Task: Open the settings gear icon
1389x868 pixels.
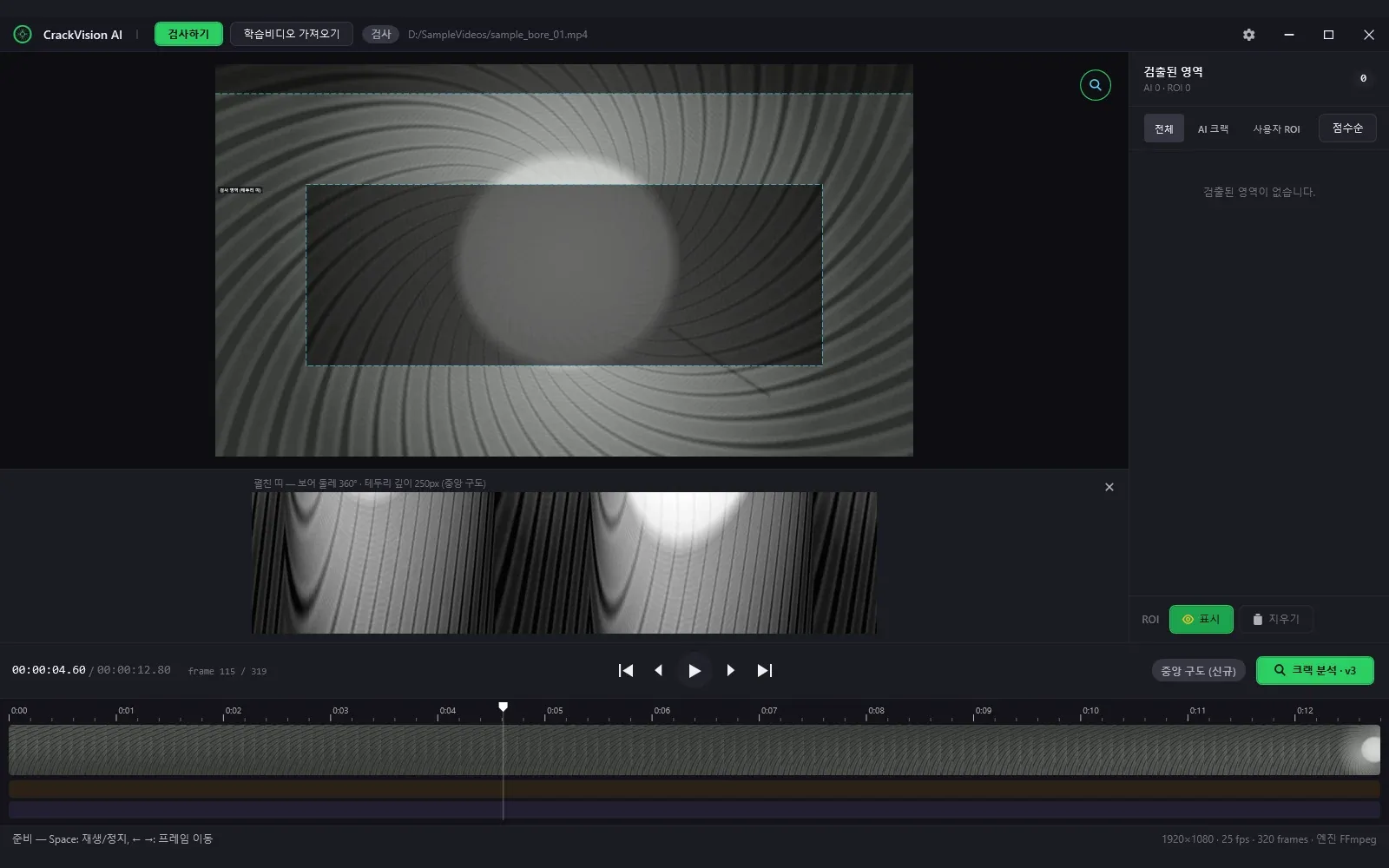Action: 1248,35
